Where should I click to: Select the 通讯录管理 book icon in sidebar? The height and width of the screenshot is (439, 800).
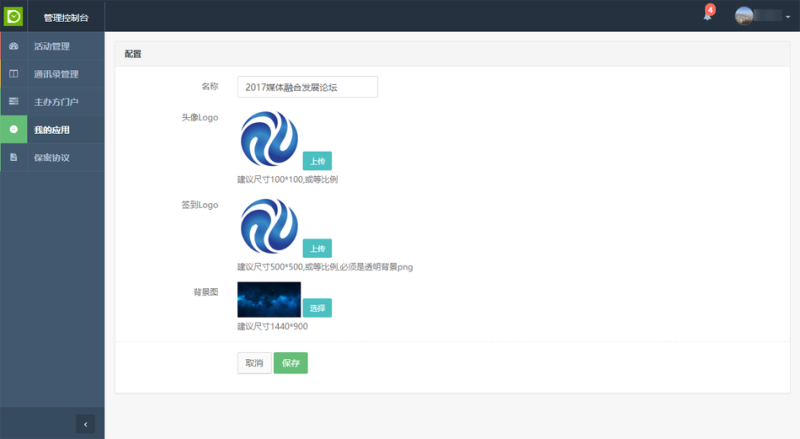pos(13,74)
